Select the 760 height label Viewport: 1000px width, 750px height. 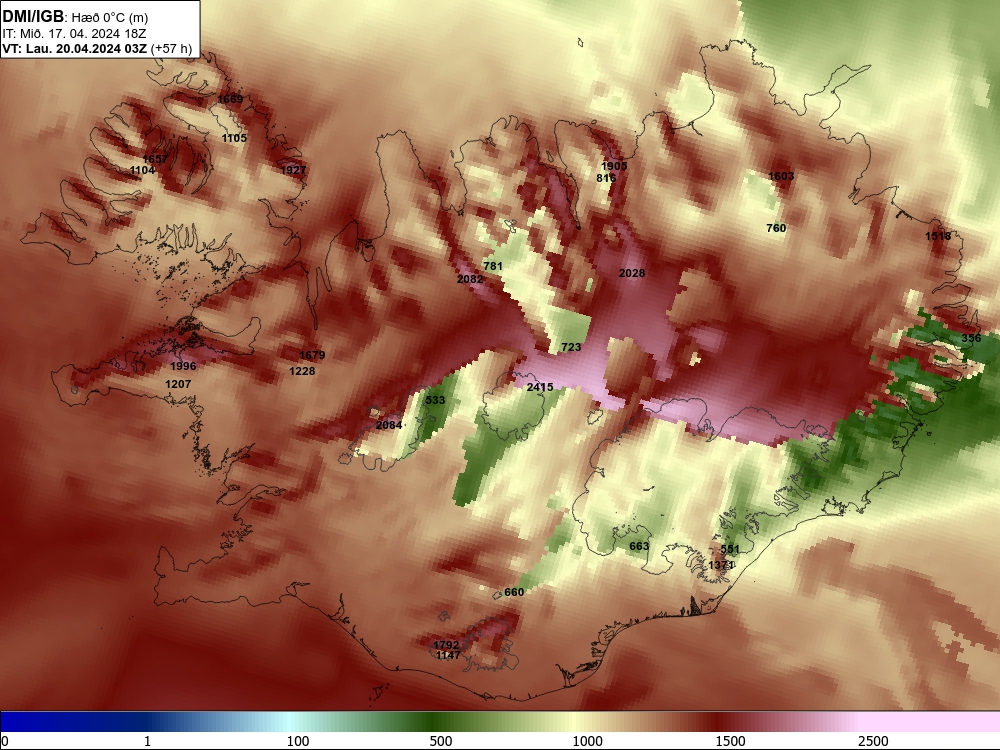point(776,228)
